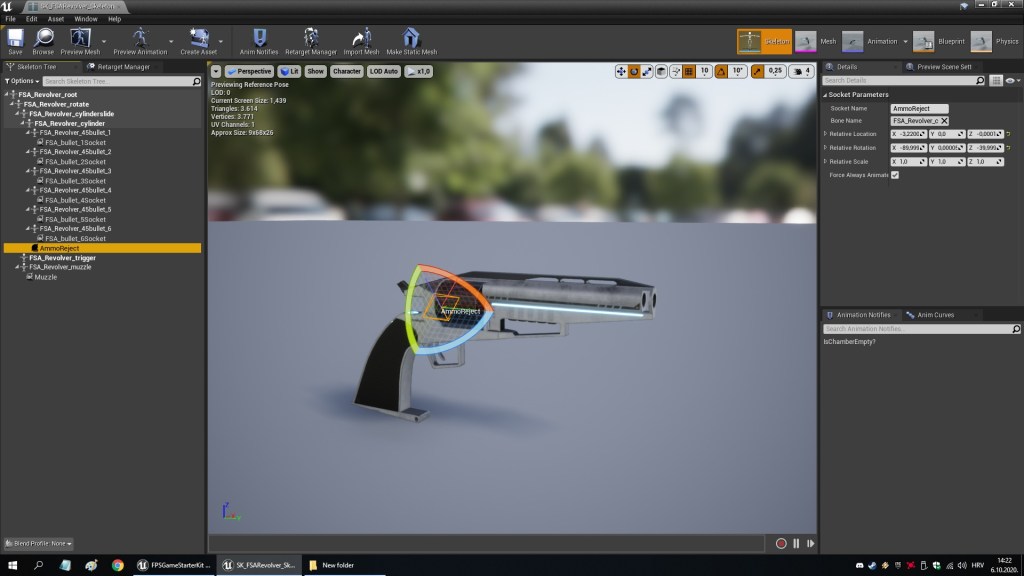Toggle the Force Always Animate checkbox
Screen dimensions: 1024x576
[x=895, y=175]
